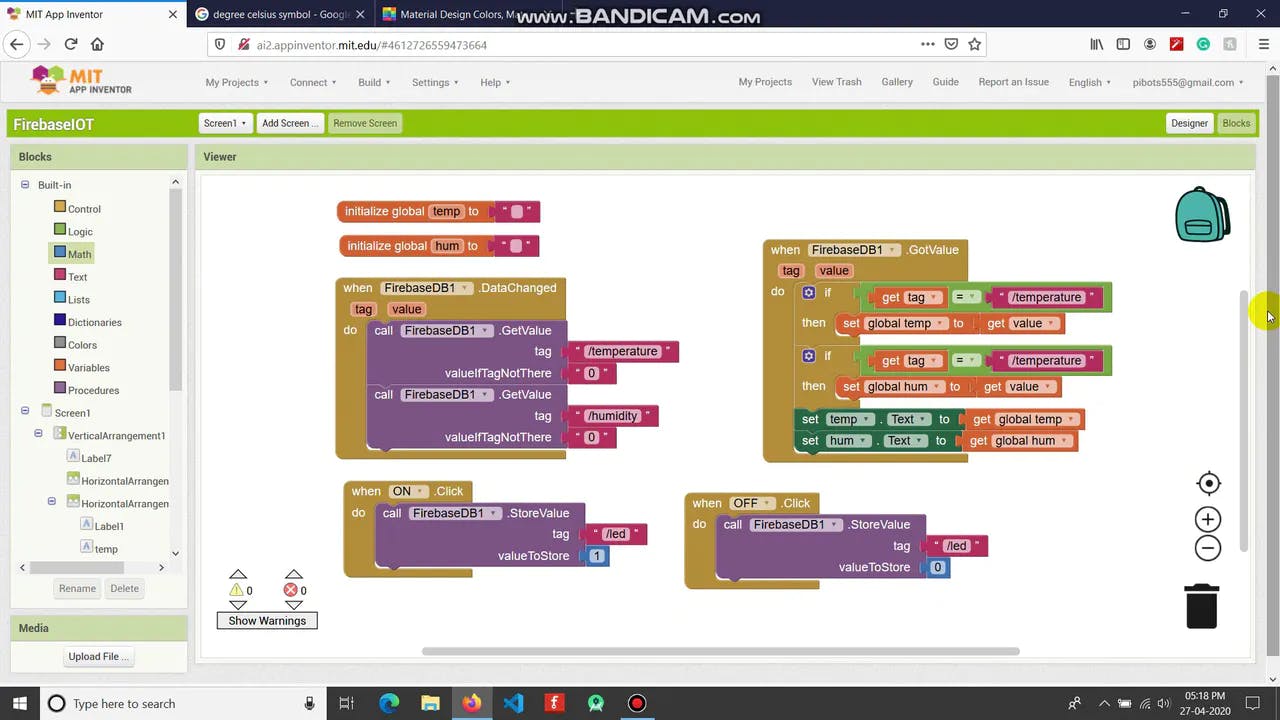Open the Screen1 screen selector dropdown

coord(224,123)
